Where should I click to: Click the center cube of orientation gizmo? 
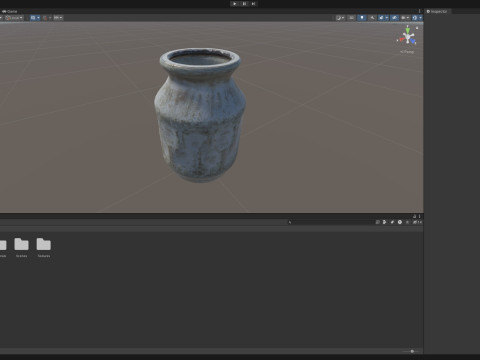[408, 37]
